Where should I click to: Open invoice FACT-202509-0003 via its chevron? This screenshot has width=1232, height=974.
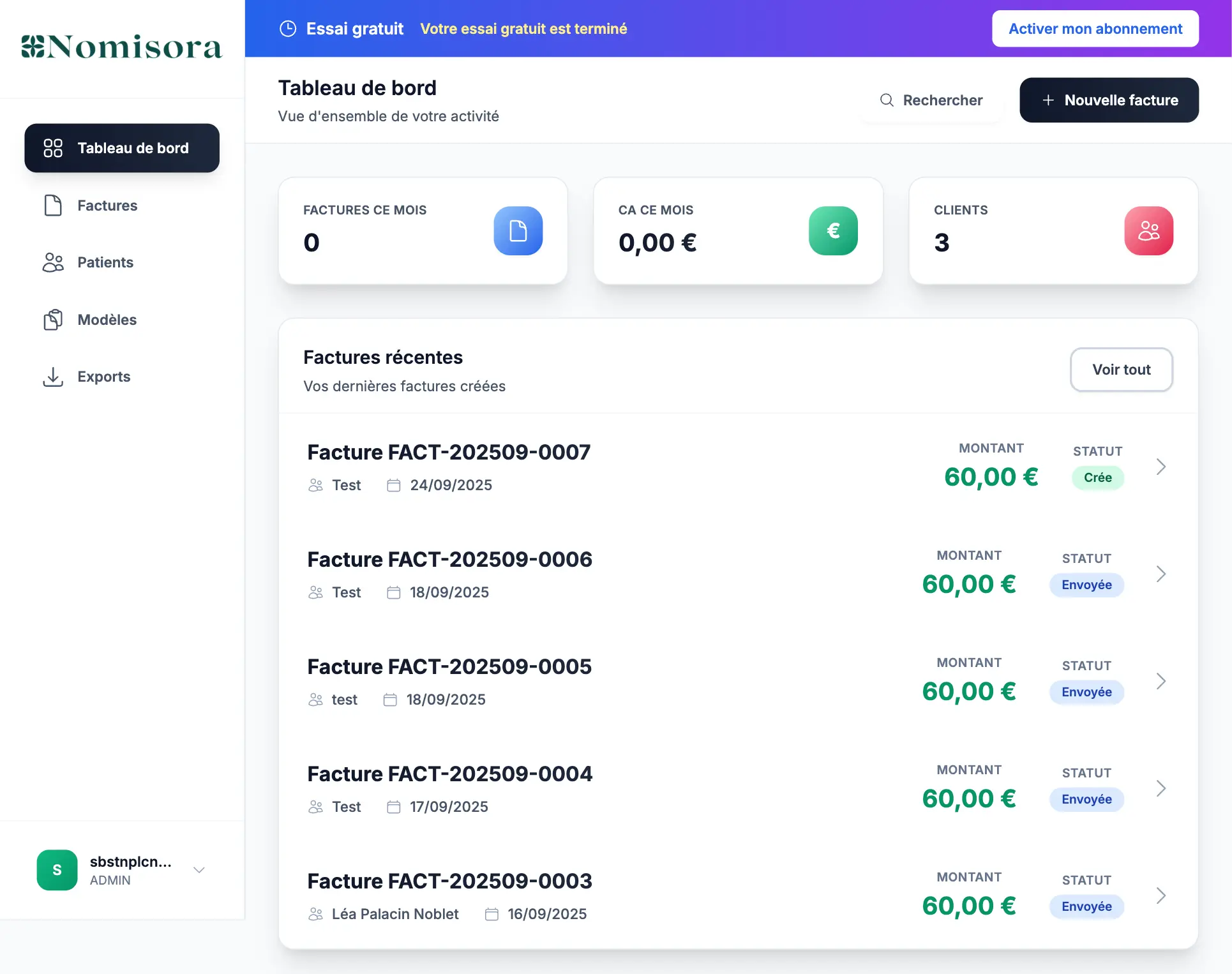[x=1161, y=895]
